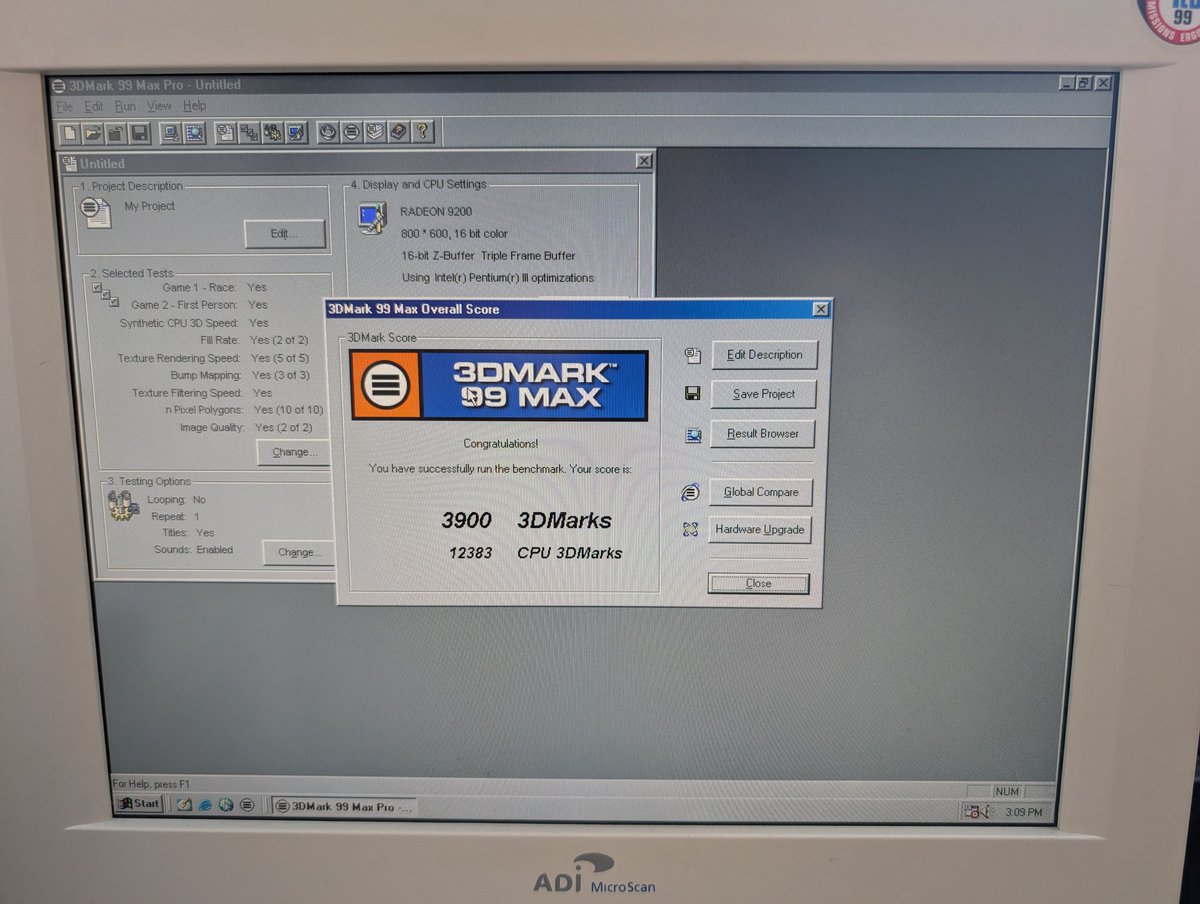Click the Global Compare button
1200x904 pixels.
coord(761,492)
